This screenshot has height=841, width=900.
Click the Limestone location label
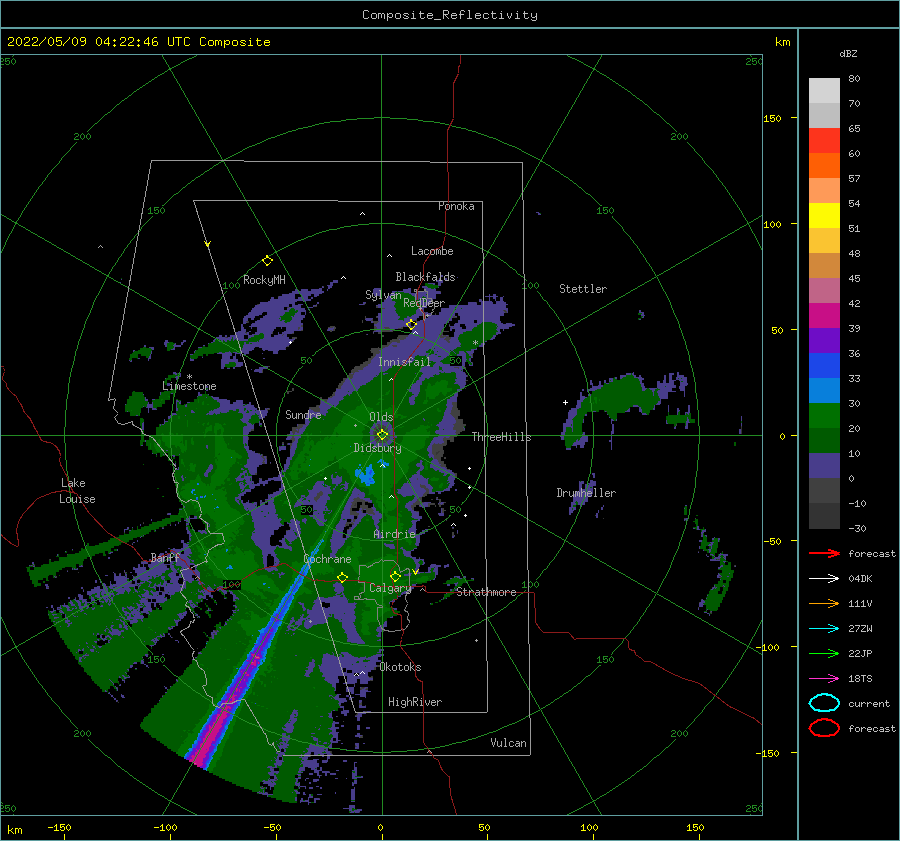click(189, 386)
